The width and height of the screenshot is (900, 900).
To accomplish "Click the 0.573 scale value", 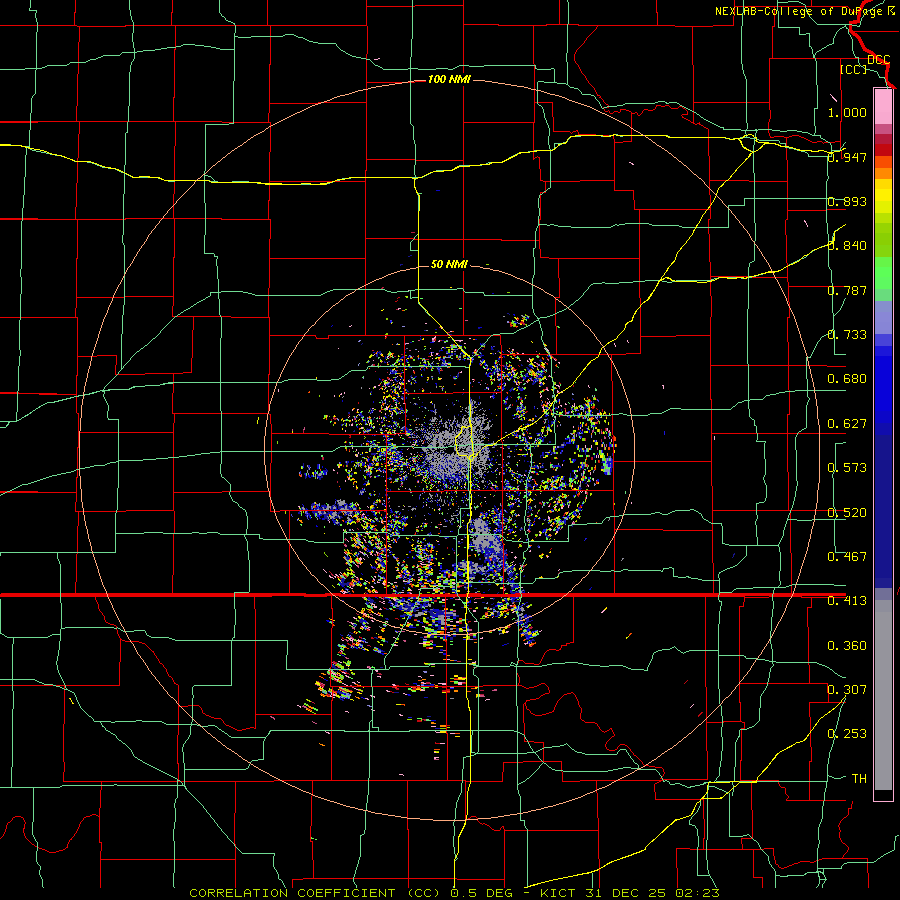I will click(847, 468).
